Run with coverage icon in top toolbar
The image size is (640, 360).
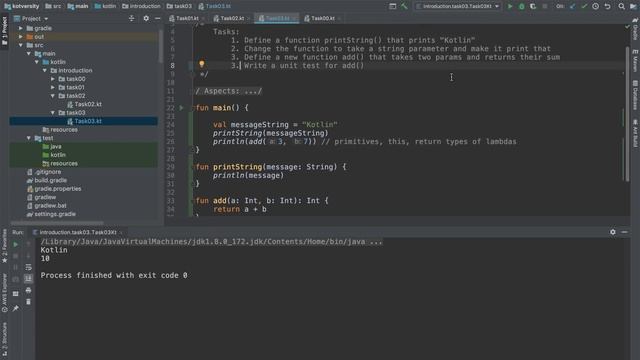pyautogui.click(x=533, y=7)
